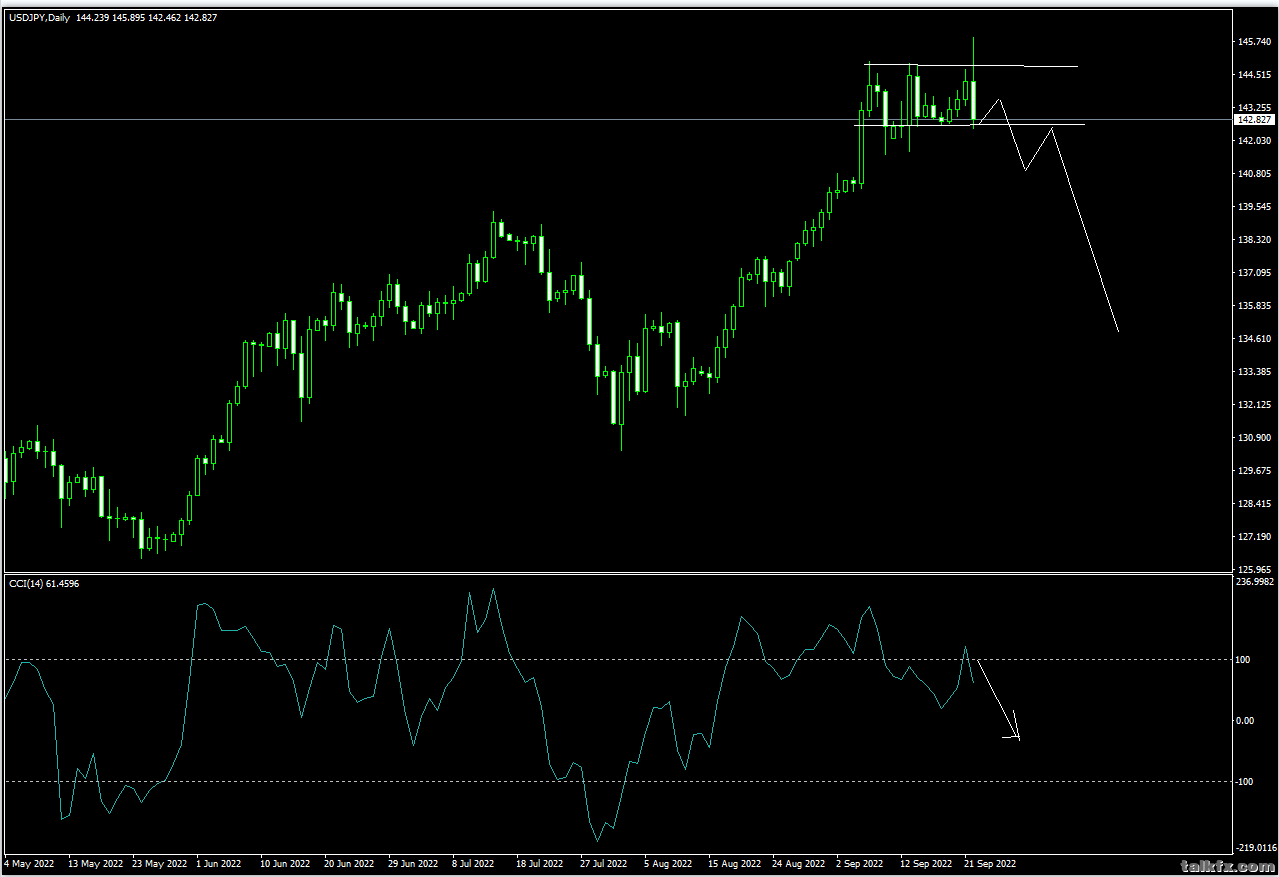Click the 142.030 price axis label

(1254, 141)
